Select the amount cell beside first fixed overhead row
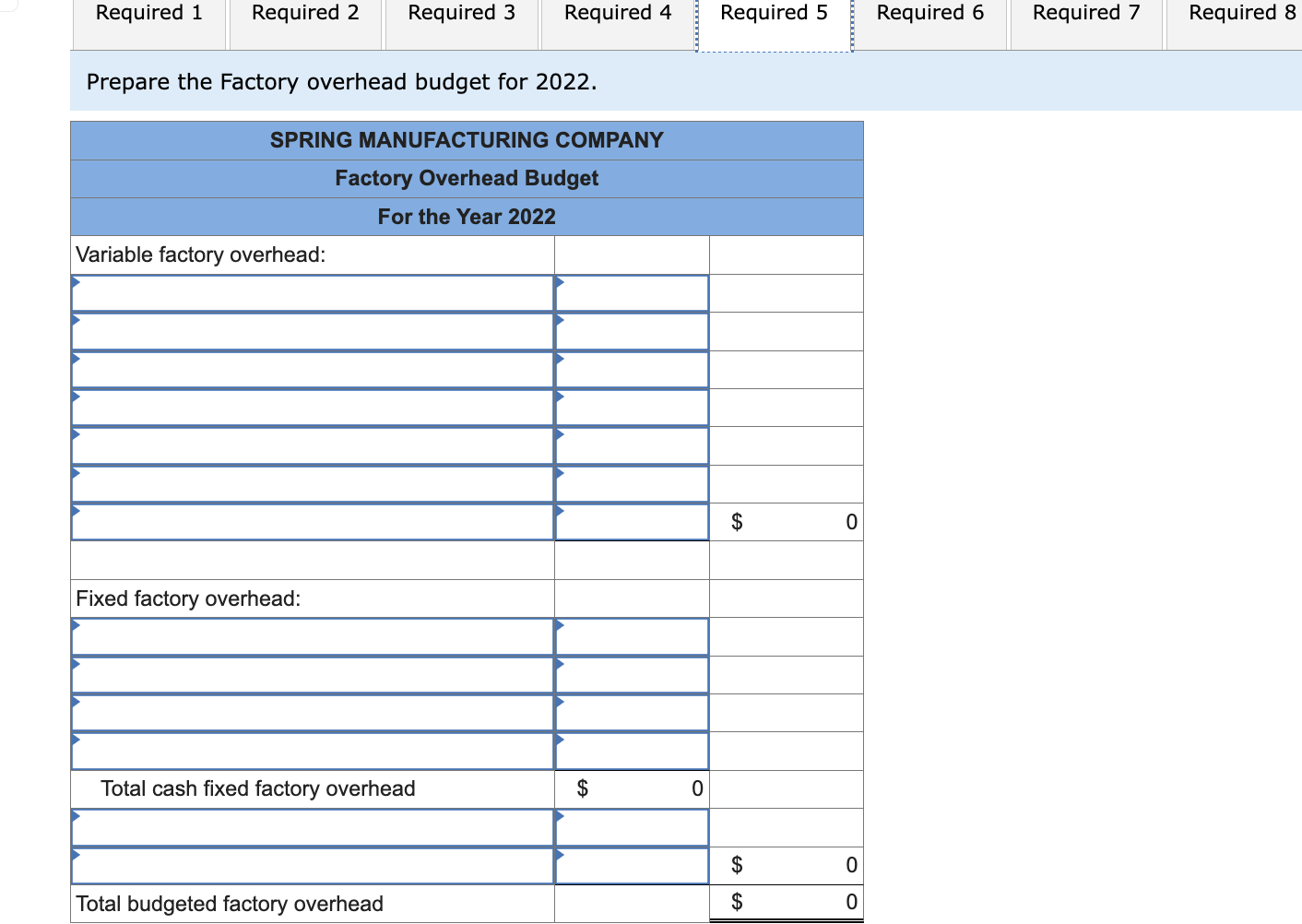Screen dimensions: 1302x924 pos(631,636)
